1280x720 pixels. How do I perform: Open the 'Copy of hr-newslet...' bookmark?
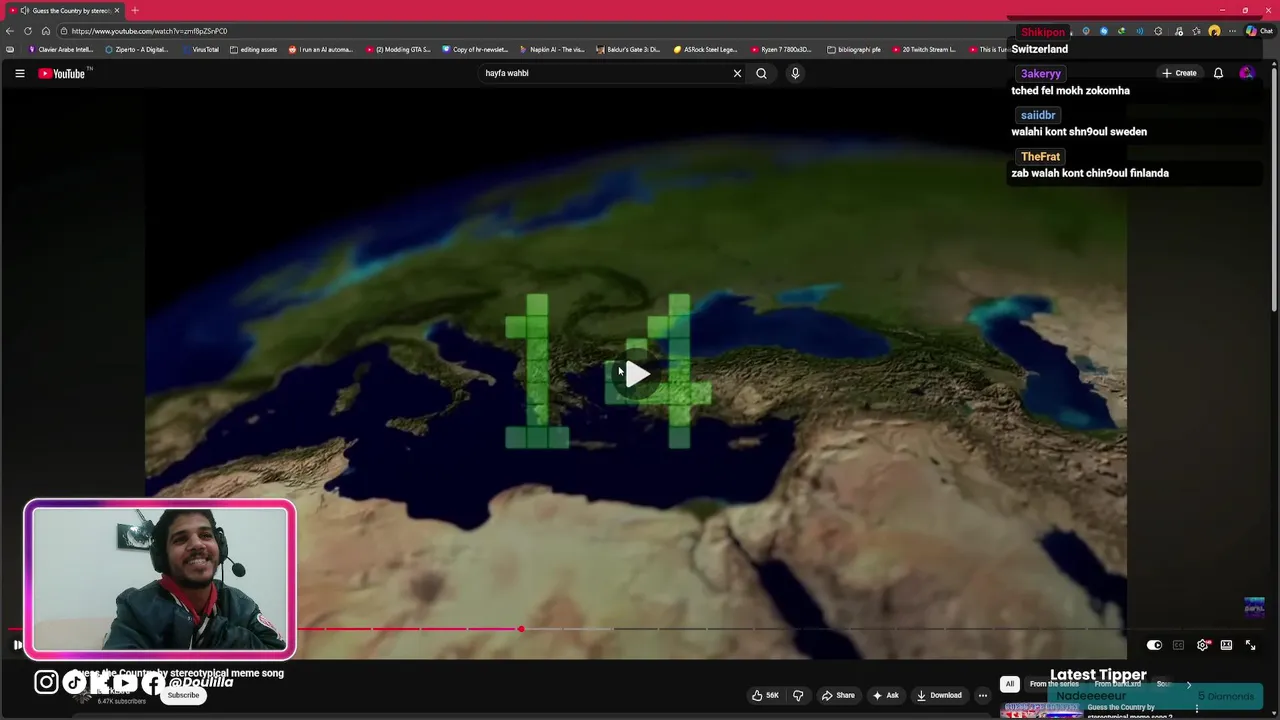(475, 49)
